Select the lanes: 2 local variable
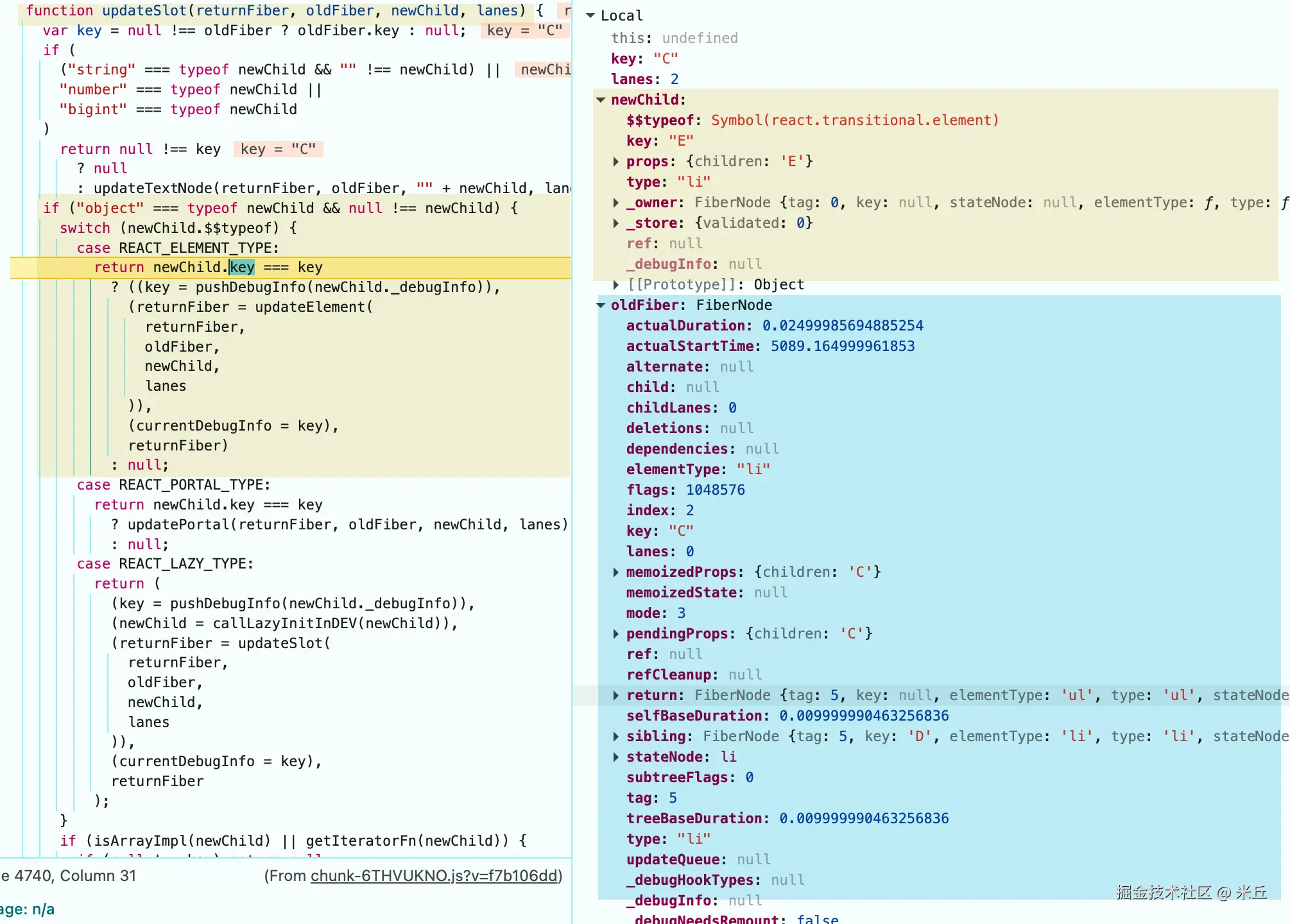 [x=644, y=80]
